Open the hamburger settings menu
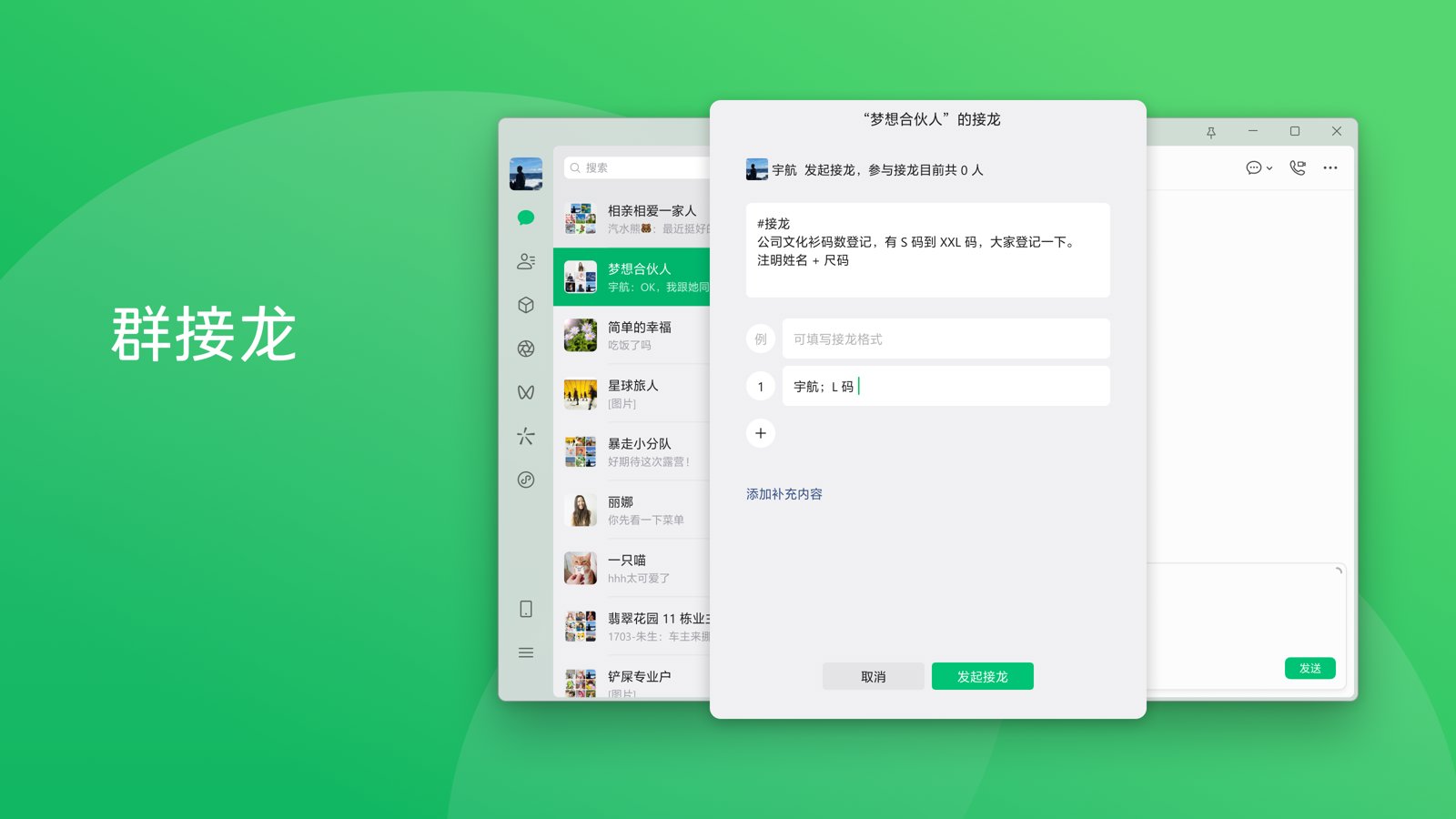The image size is (1456, 819). pyautogui.click(x=526, y=652)
